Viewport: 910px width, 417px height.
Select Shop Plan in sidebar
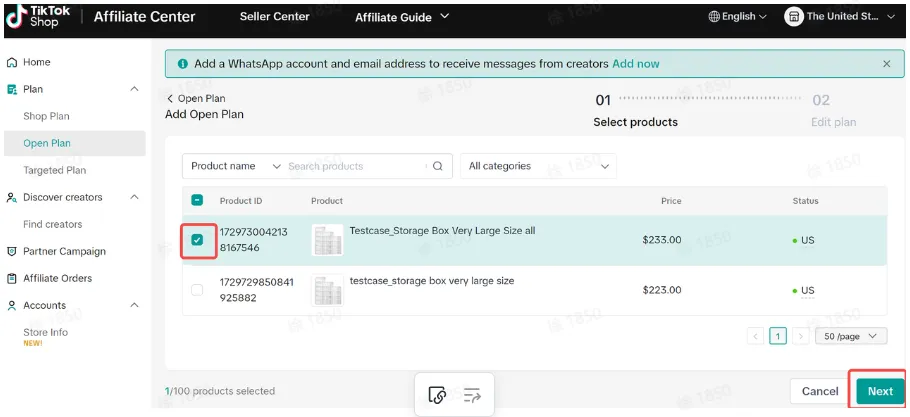(46, 116)
